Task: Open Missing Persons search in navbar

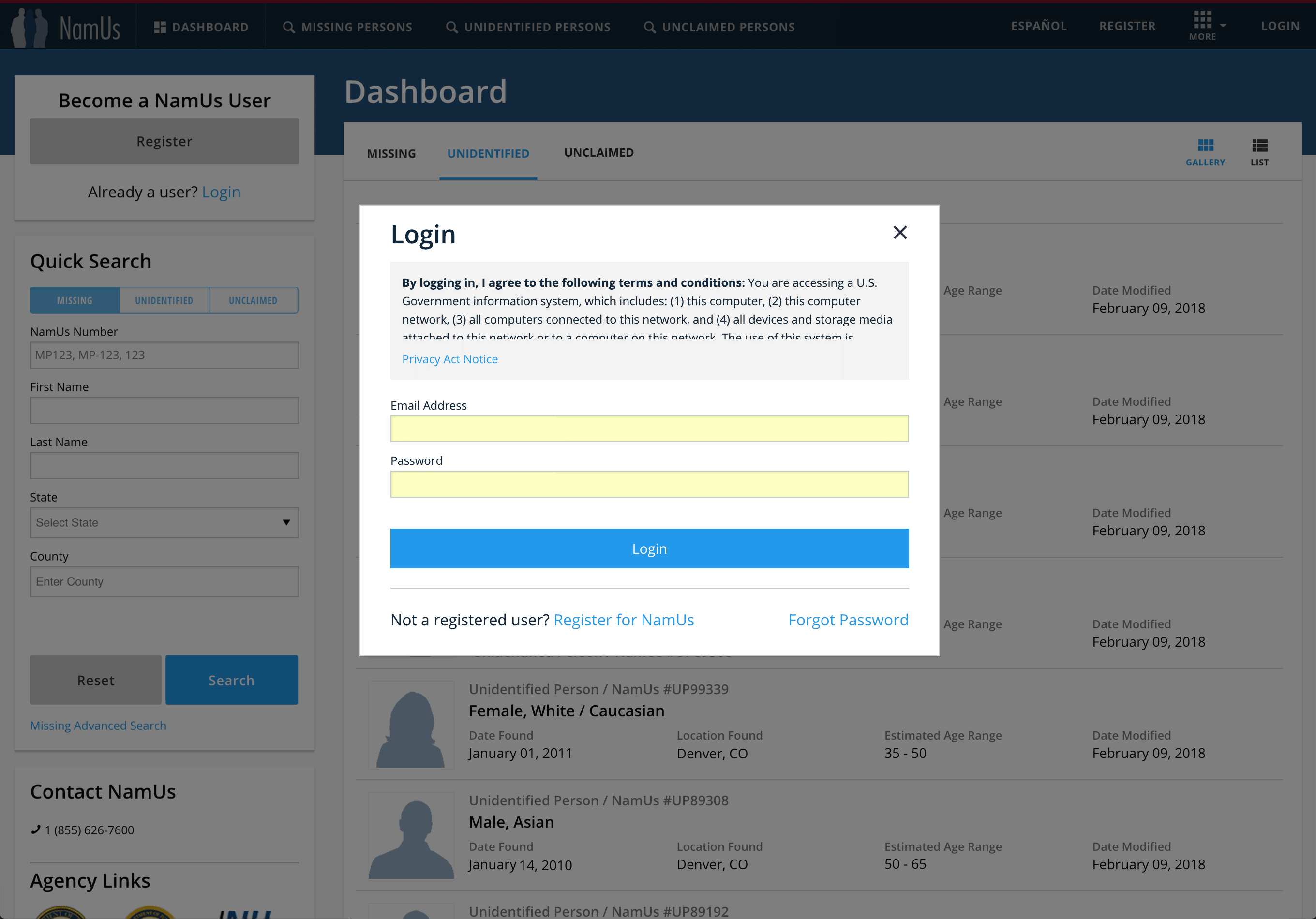Action: coord(347,27)
